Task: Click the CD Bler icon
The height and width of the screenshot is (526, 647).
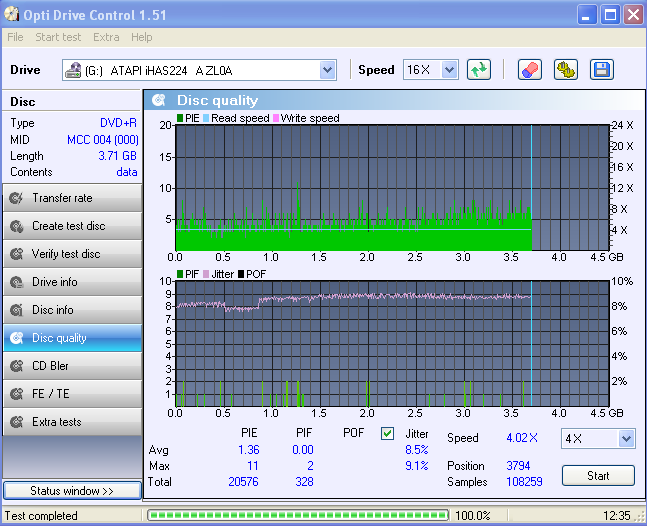Action: (x=17, y=366)
